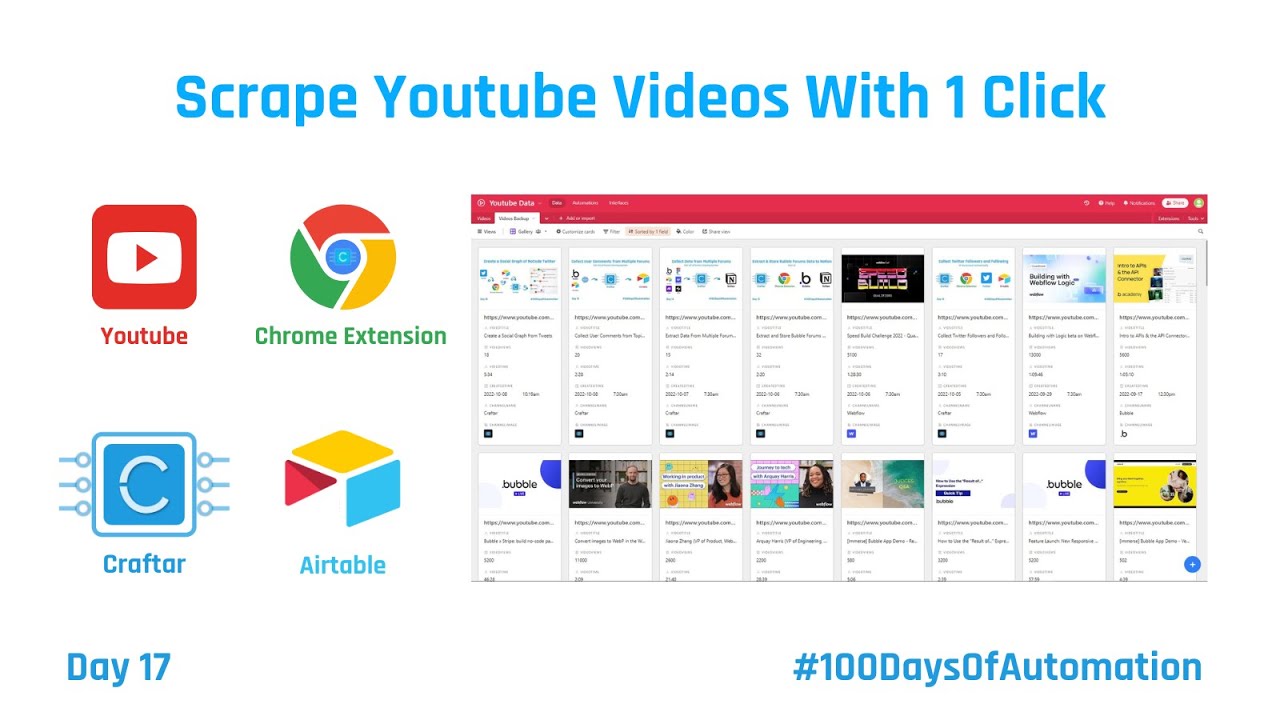Viewport: 1280px width, 720px height.
Task: Open the Color option in toolbar
Action: coord(685,231)
